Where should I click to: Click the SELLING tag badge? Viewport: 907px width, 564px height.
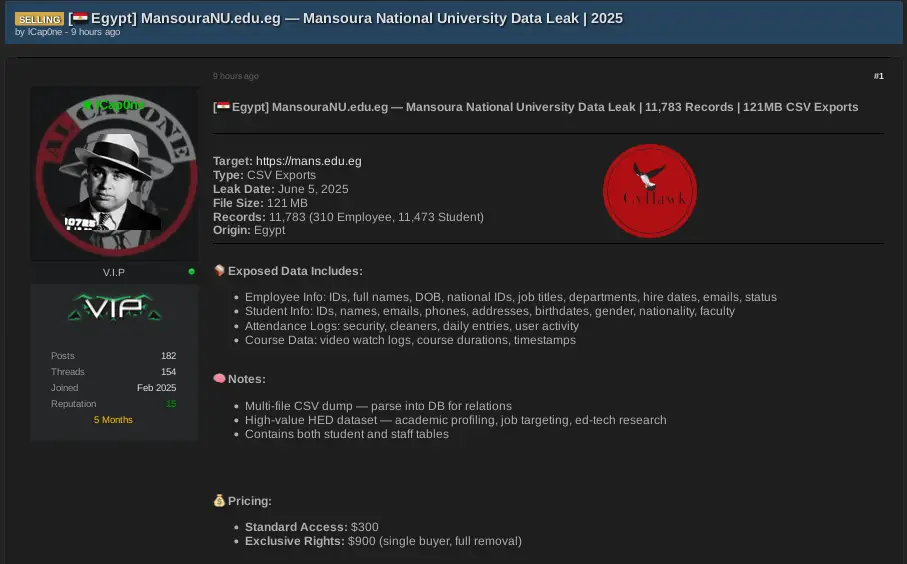tap(39, 19)
